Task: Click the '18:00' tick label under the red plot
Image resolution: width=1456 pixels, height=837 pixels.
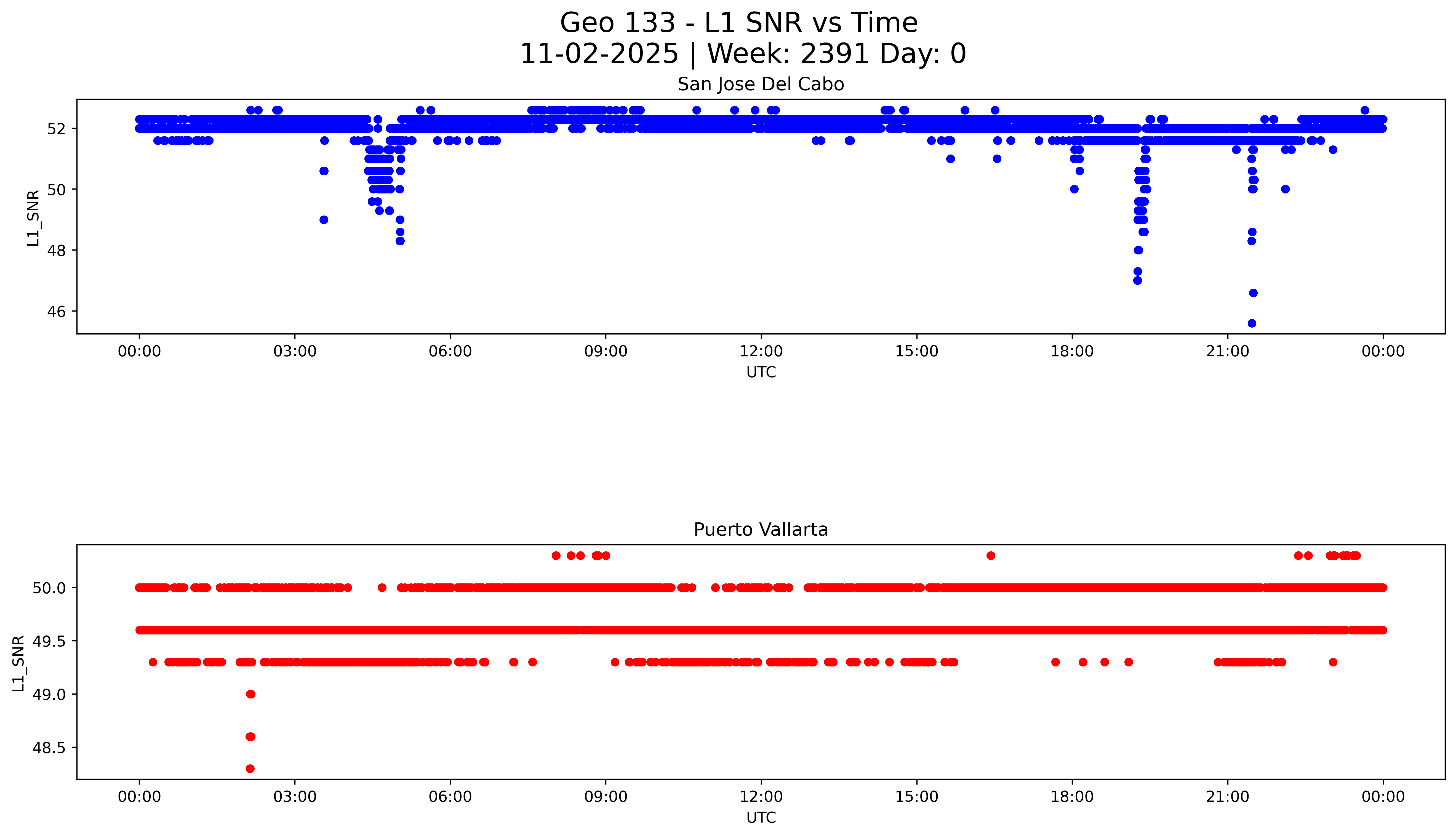Action: [1072, 797]
